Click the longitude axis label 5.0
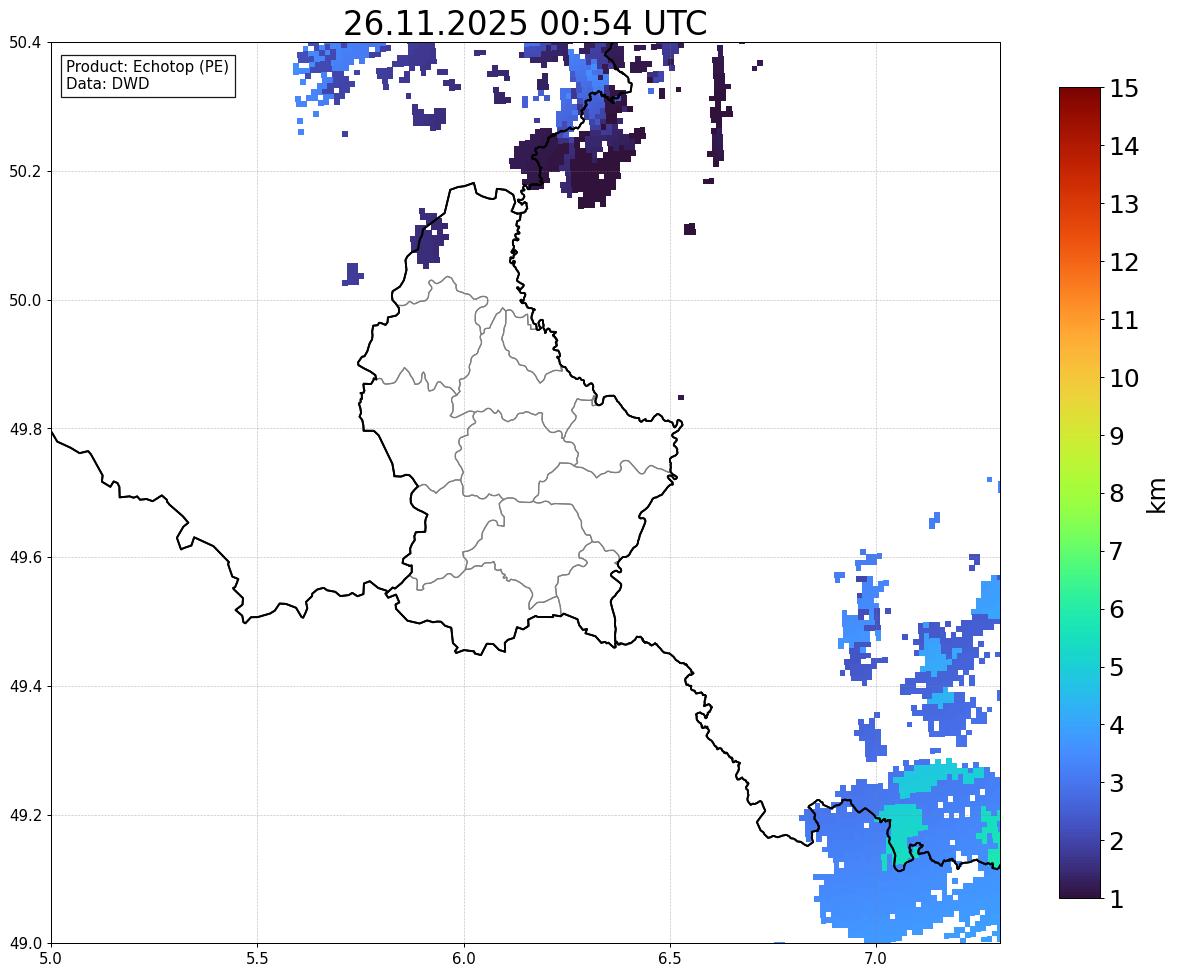The image size is (1178, 976). (51, 959)
